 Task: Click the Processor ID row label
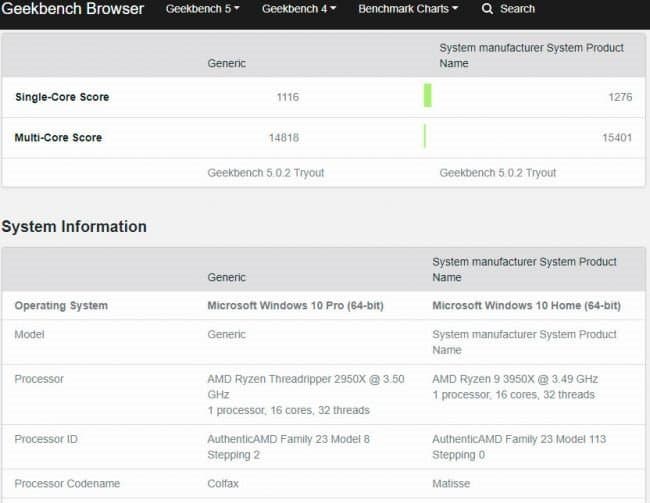pos(46,439)
